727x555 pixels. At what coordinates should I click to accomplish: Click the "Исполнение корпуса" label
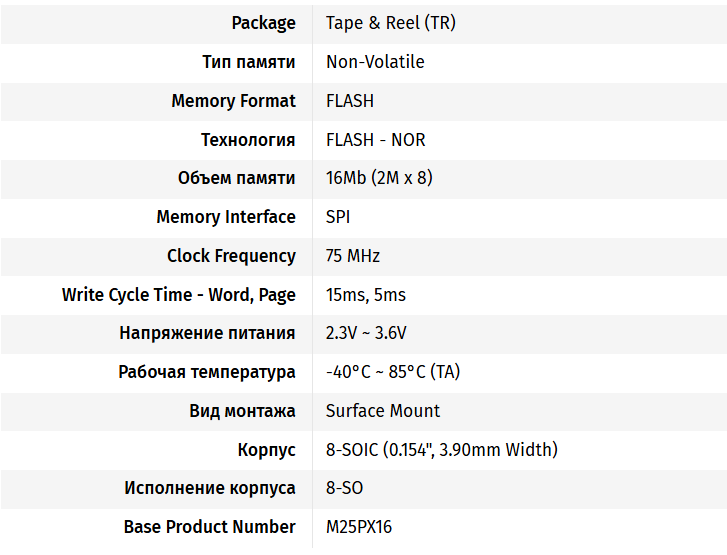pos(210,488)
